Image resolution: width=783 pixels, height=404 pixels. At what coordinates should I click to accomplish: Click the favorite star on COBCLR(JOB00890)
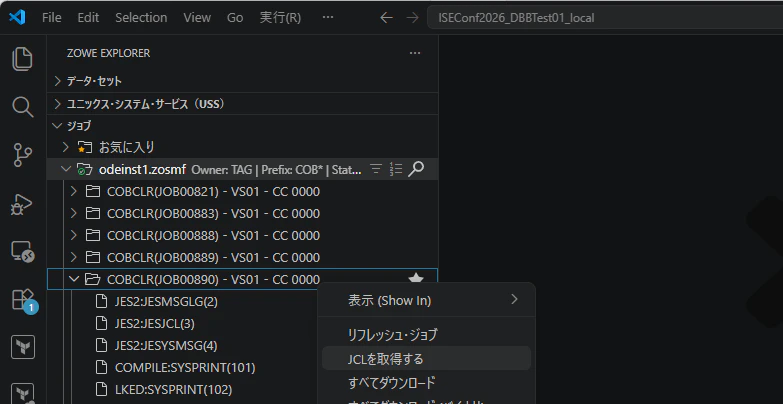pyautogui.click(x=416, y=279)
